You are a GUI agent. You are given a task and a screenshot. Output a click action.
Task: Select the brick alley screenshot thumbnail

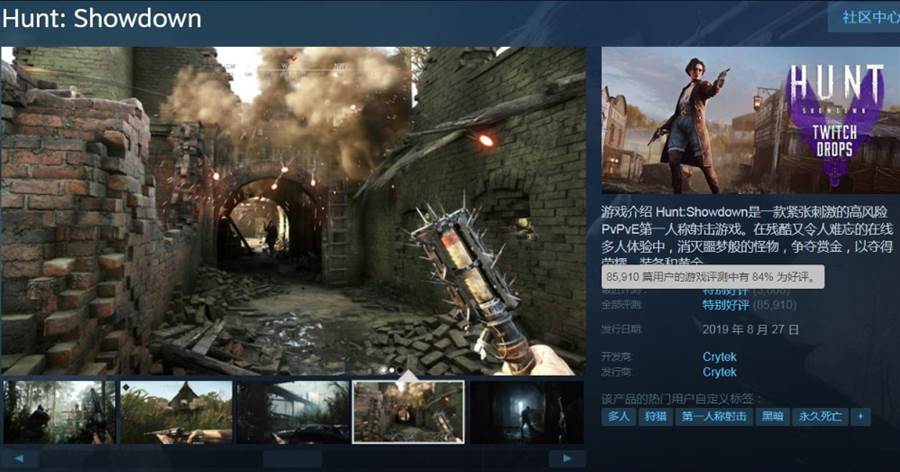(408, 412)
